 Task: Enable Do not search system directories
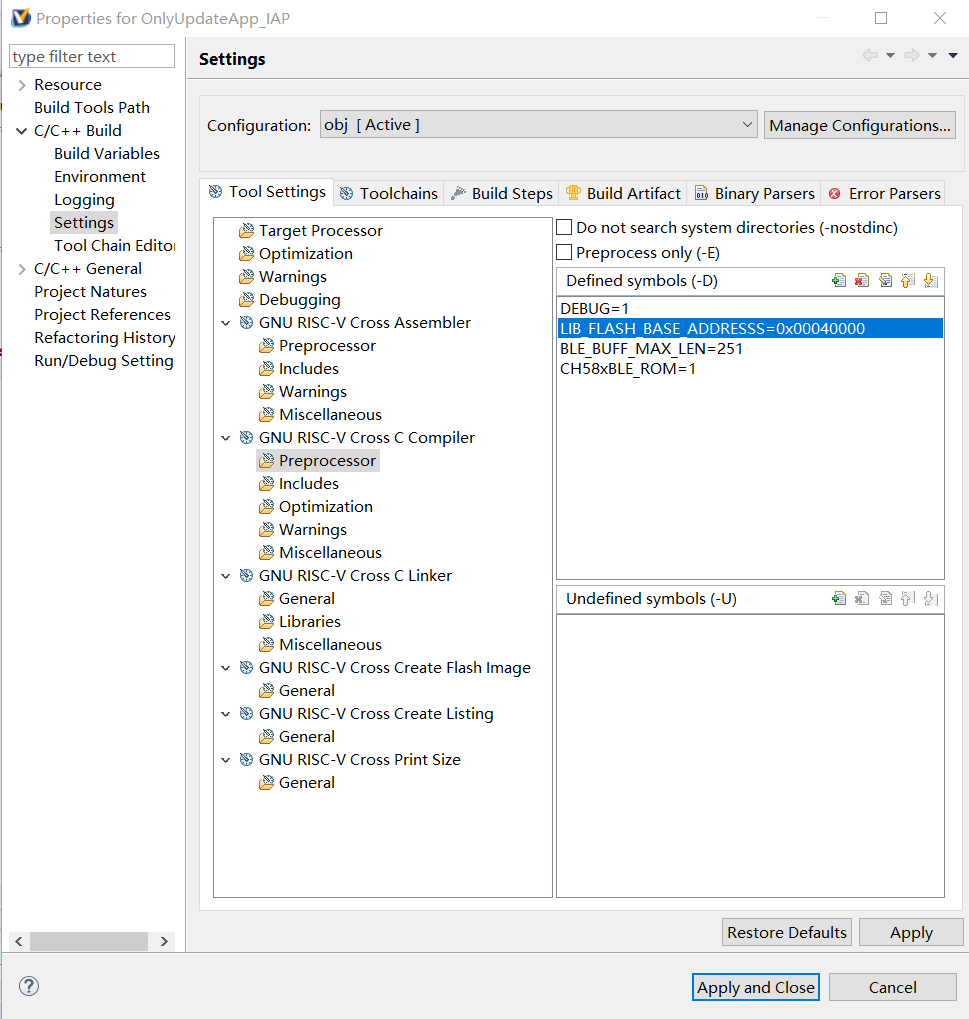[x=565, y=228]
